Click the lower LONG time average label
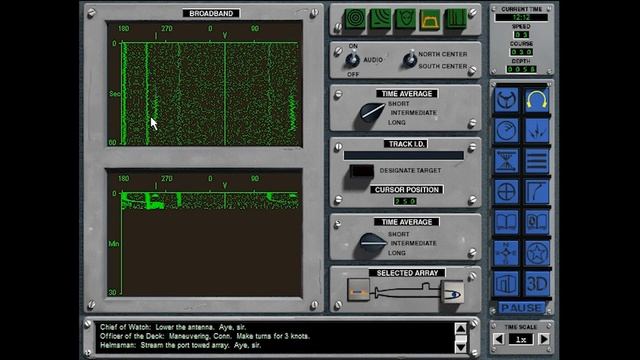Screen dimensions: 640x360 pos(397,253)
